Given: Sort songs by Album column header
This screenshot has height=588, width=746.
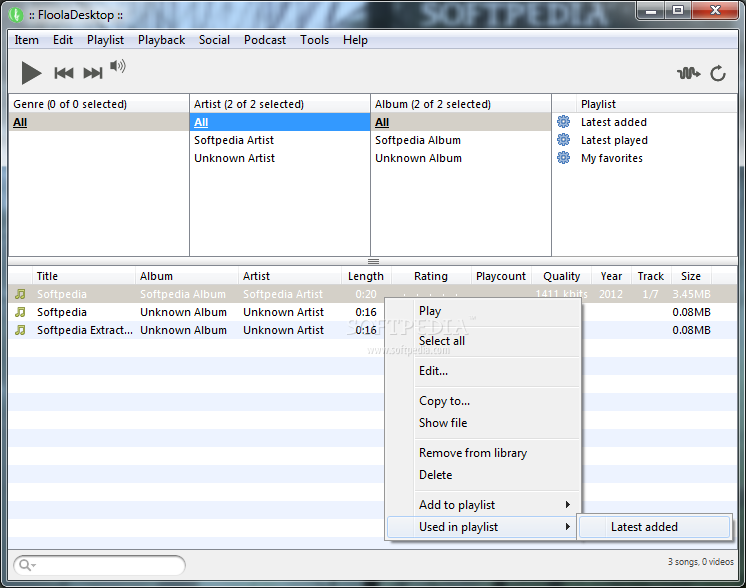Looking at the screenshot, I should [186, 276].
